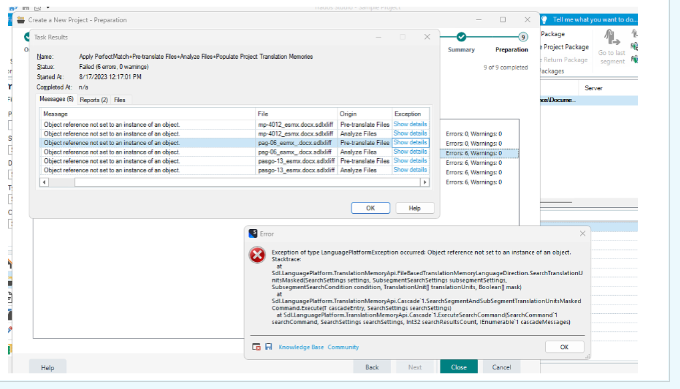Show details for pasgo-13 Analyze Files row
Image resolution: width=680 pixels, height=389 pixels.
[x=410, y=170]
